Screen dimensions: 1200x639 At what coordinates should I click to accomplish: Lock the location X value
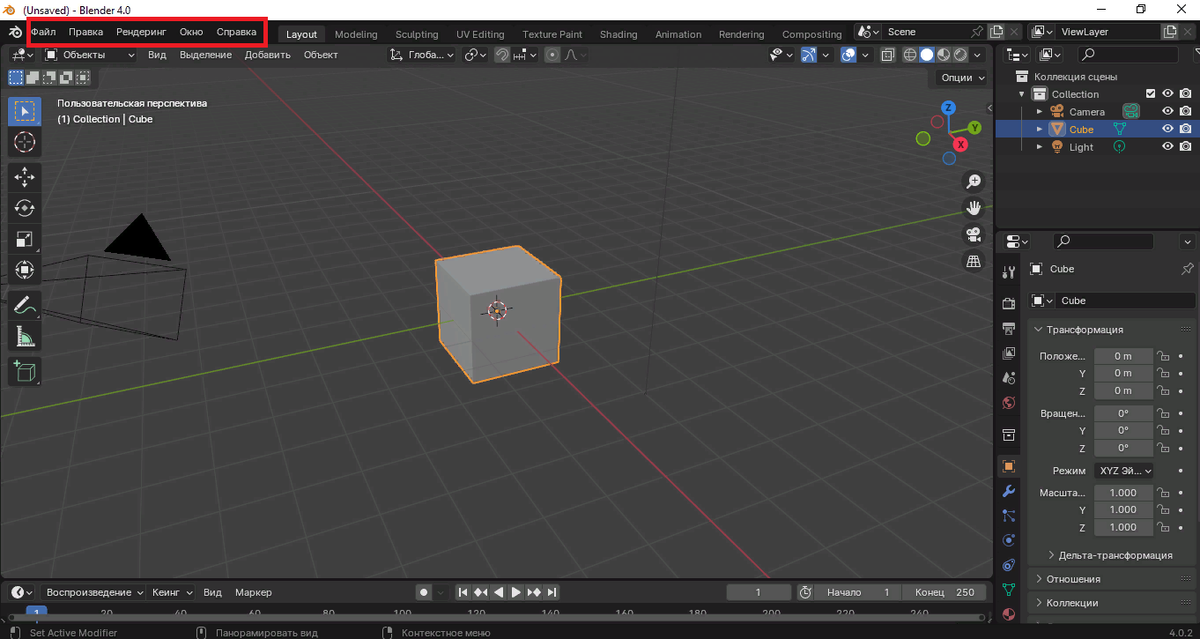(x=1163, y=356)
